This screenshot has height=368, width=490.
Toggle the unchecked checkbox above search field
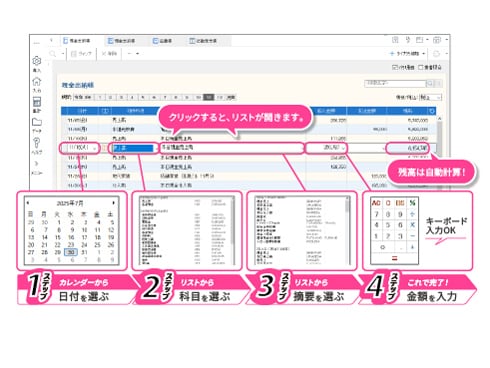421,67
